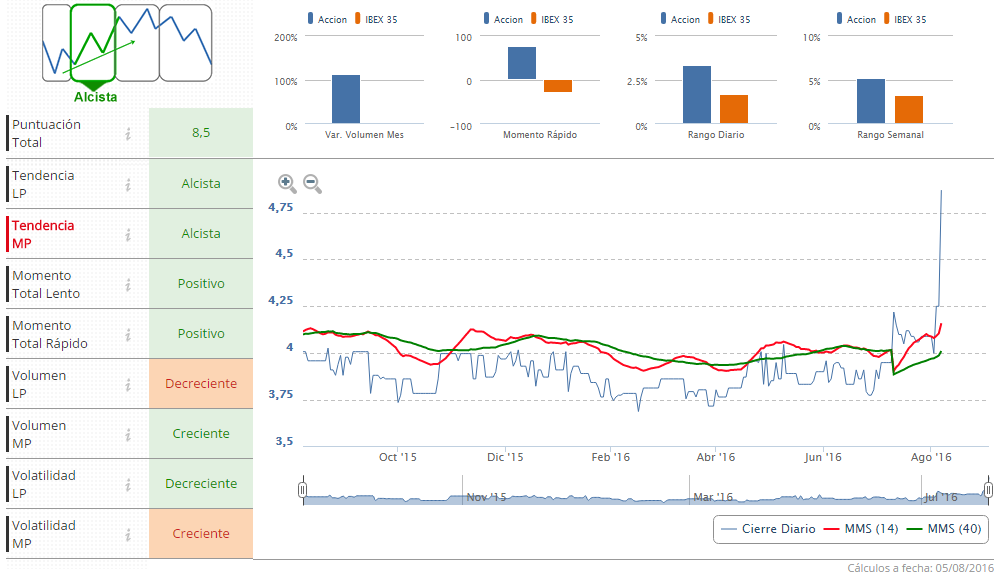Click left handle of the range navigator

[302, 489]
